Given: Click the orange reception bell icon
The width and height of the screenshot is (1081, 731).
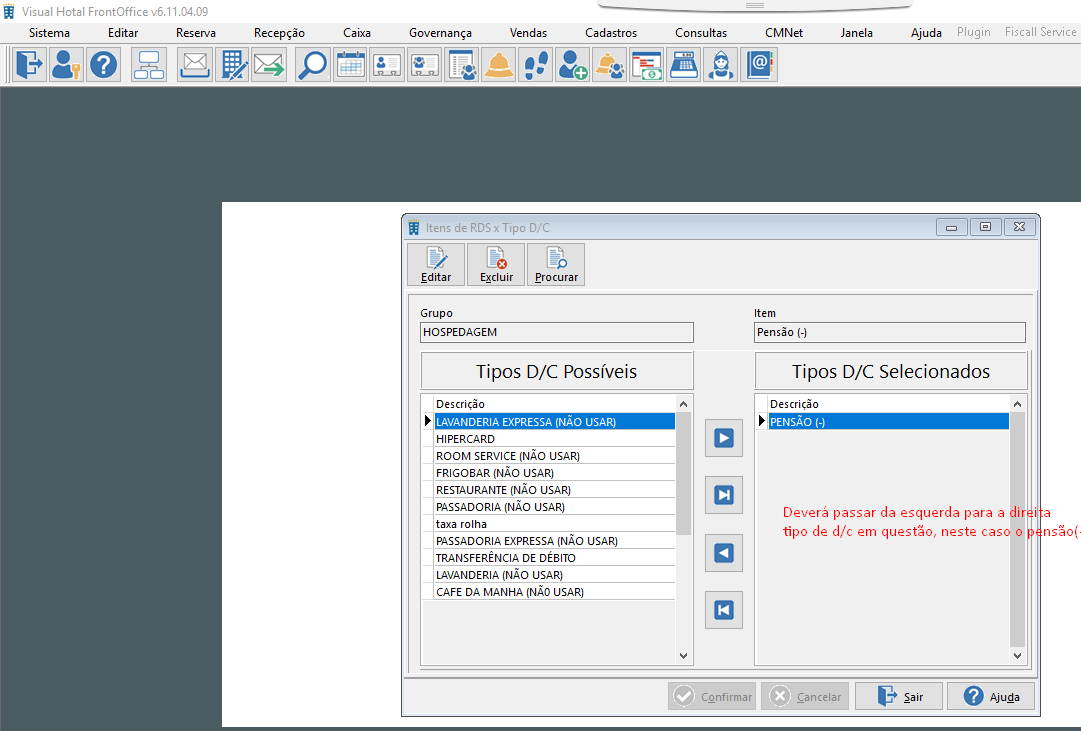Looking at the screenshot, I should (x=499, y=65).
